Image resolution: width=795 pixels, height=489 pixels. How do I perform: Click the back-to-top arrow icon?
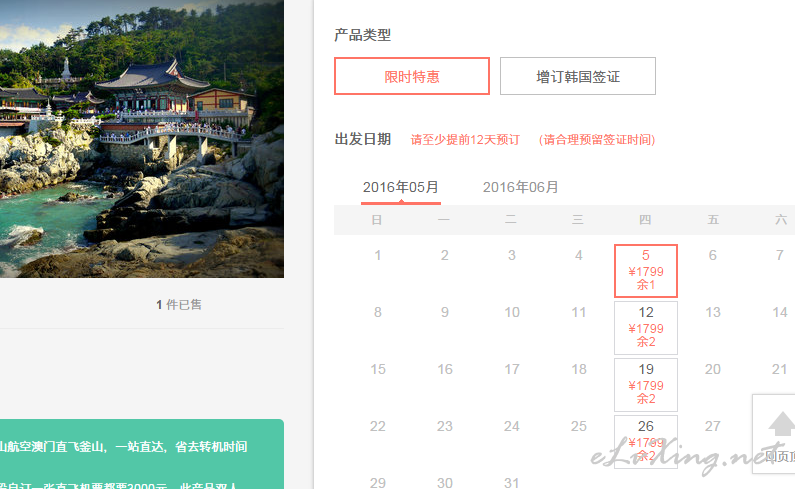[781, 424]
